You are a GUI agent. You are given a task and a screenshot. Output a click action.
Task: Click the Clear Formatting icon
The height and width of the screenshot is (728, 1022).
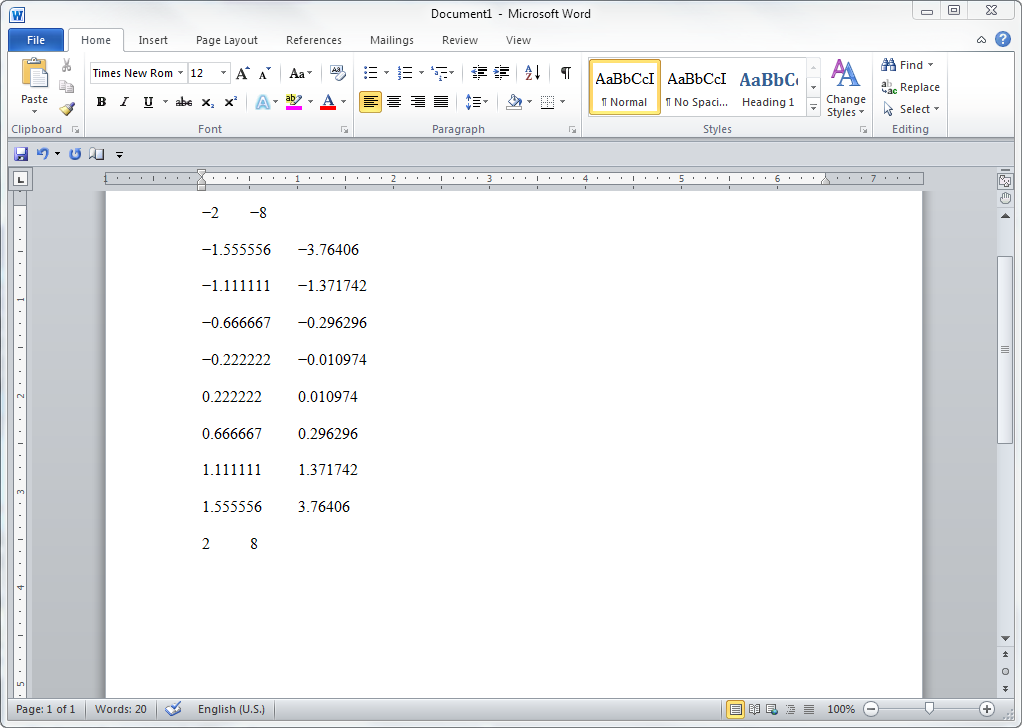click(x=338, y=73)
